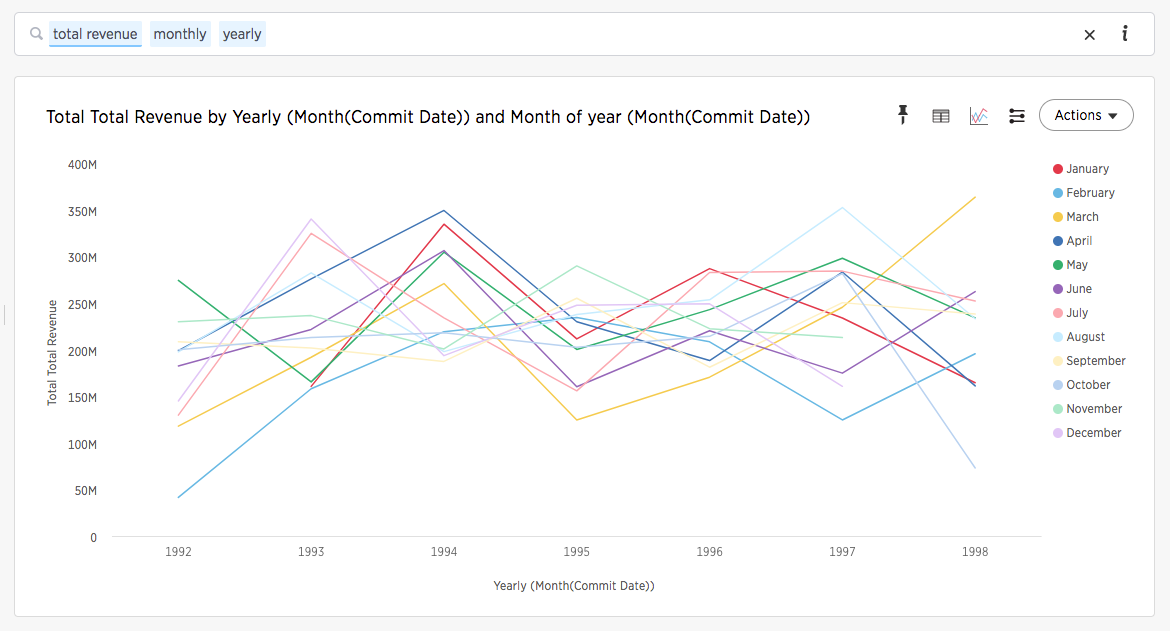Pin the chart to a pinboard
1170x631 pixels.
click(903, 115)
